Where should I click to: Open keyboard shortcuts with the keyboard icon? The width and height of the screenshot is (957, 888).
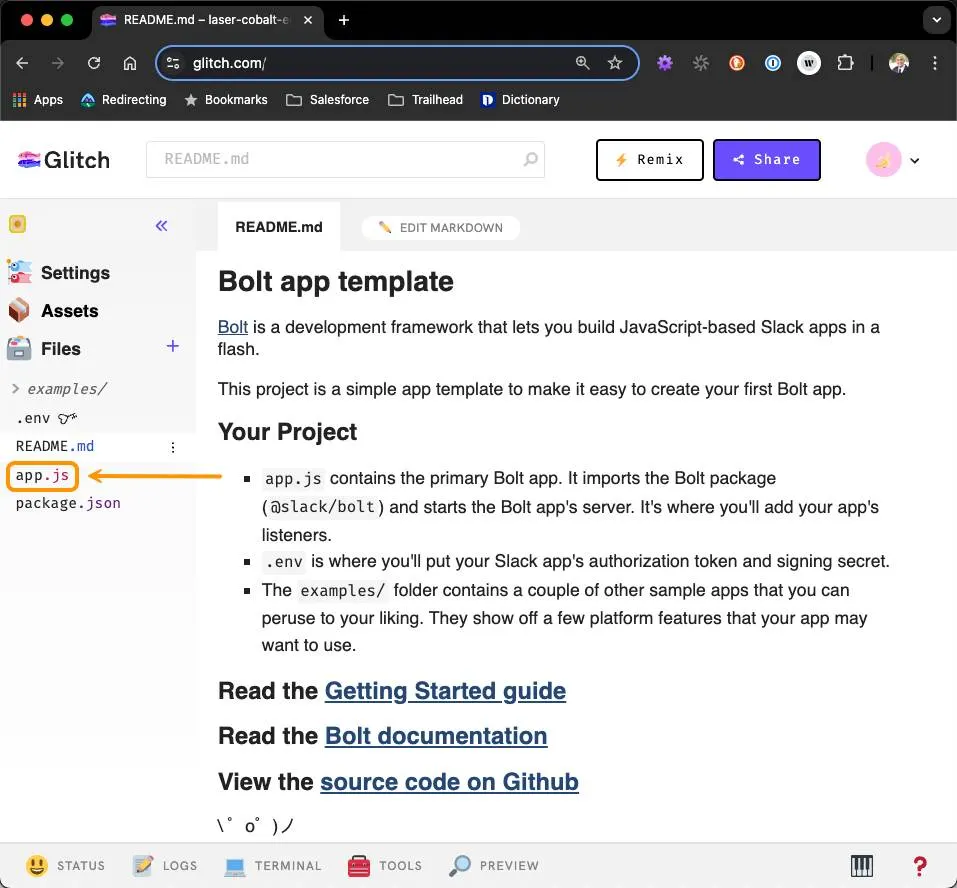coord(861,865)
